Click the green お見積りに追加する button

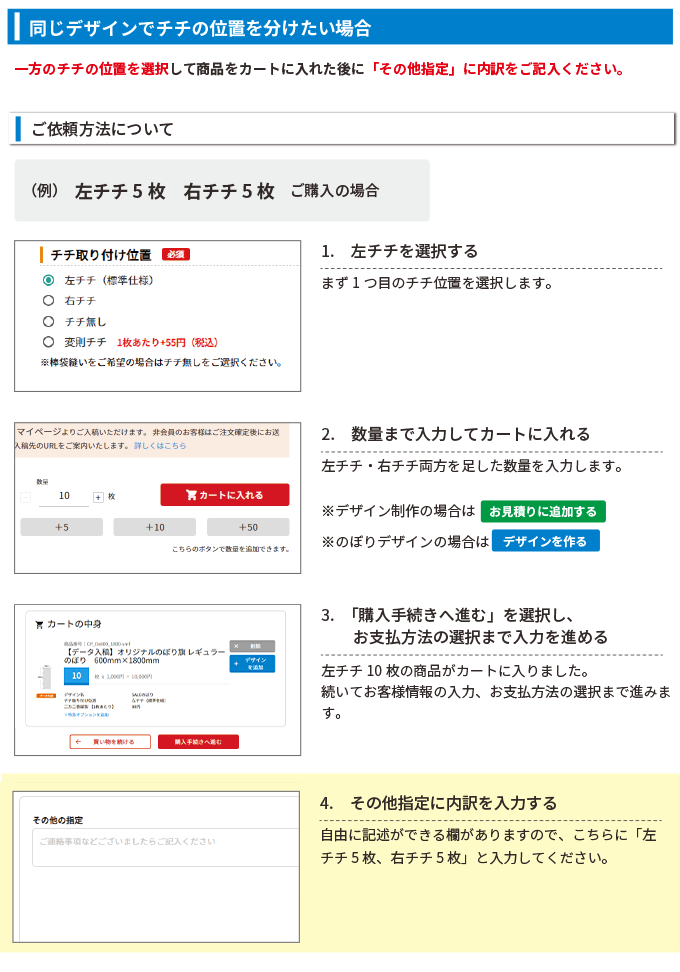point(542,511)
